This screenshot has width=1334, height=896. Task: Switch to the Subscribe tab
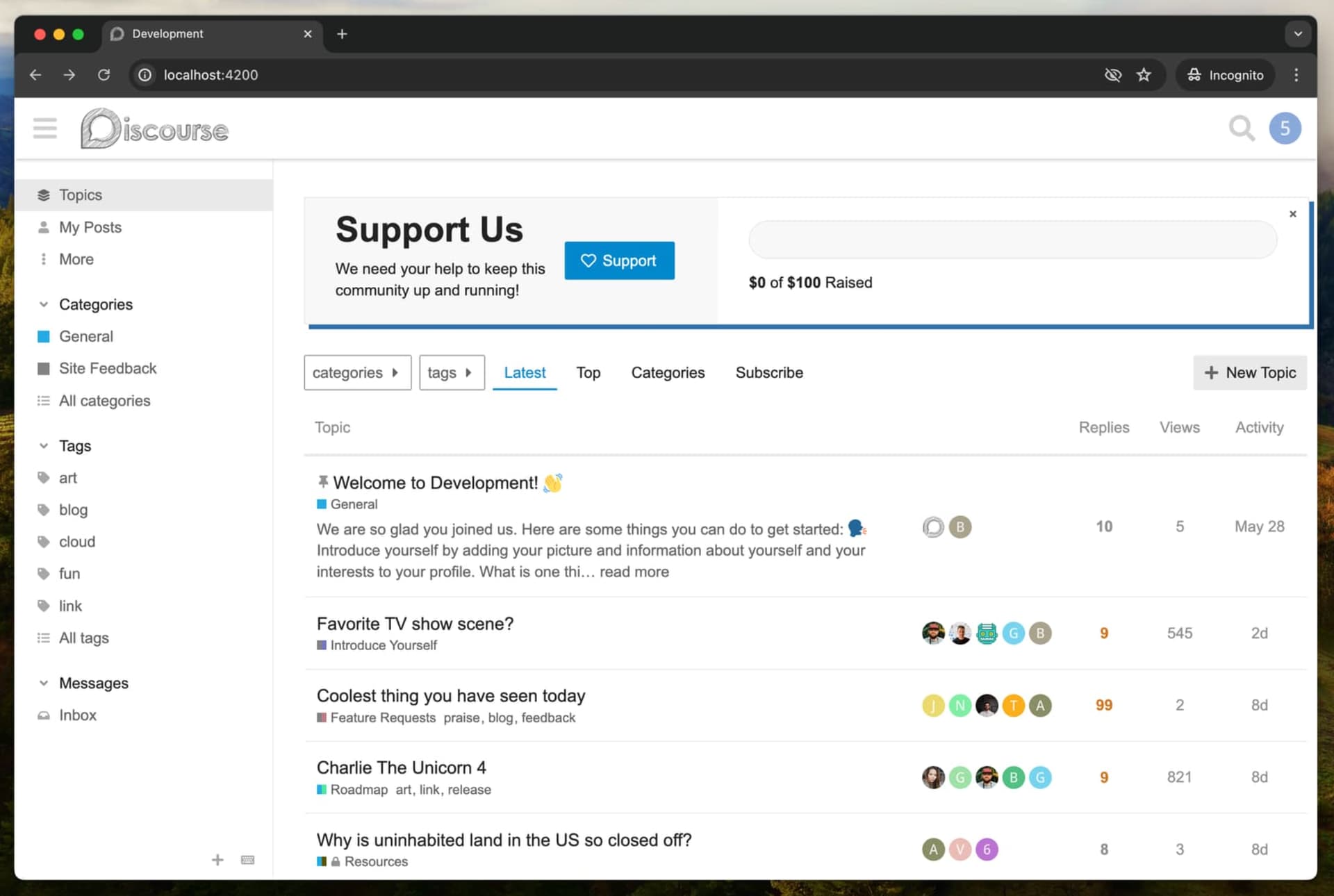pos(769,373)
